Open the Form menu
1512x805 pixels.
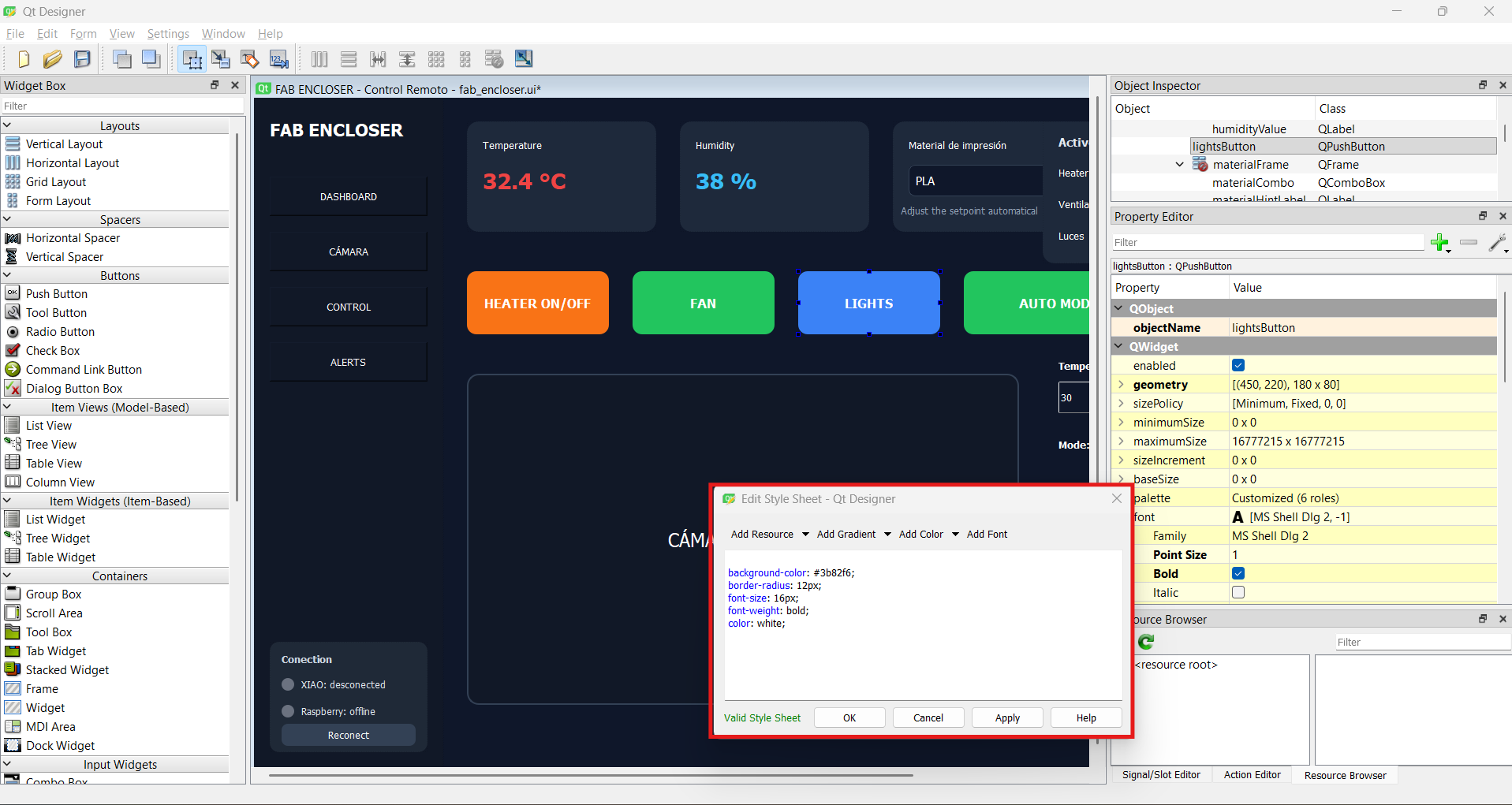tap(83, 34)
